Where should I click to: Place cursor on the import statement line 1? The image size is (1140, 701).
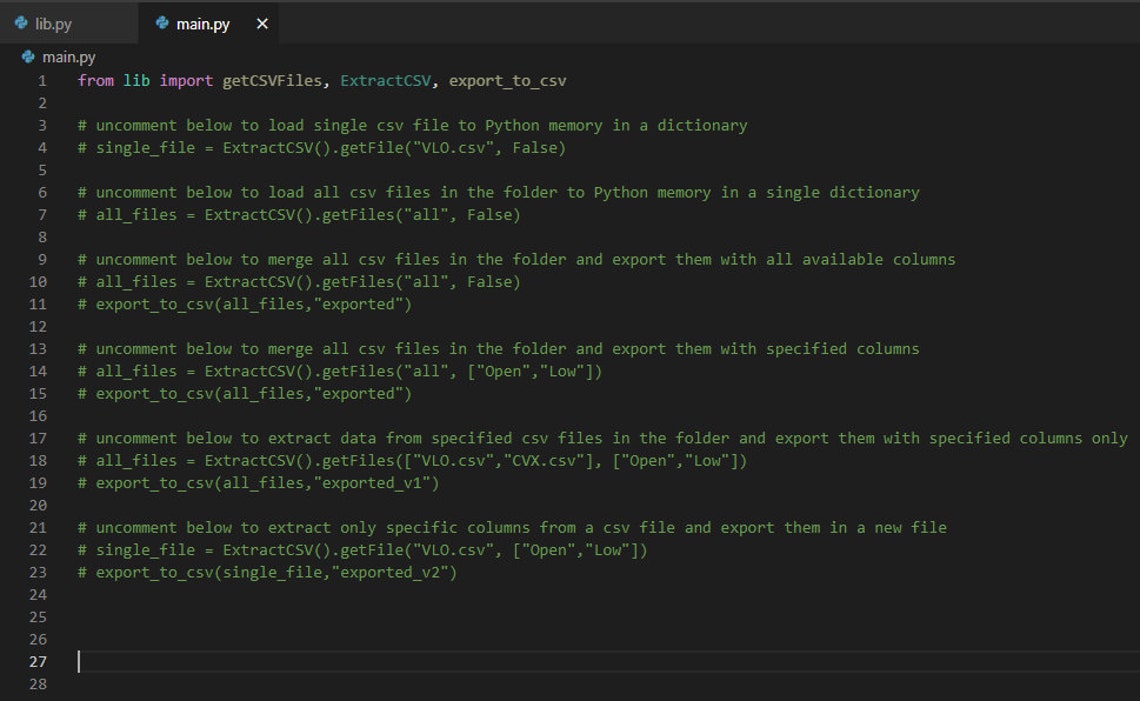click(300, 80)
